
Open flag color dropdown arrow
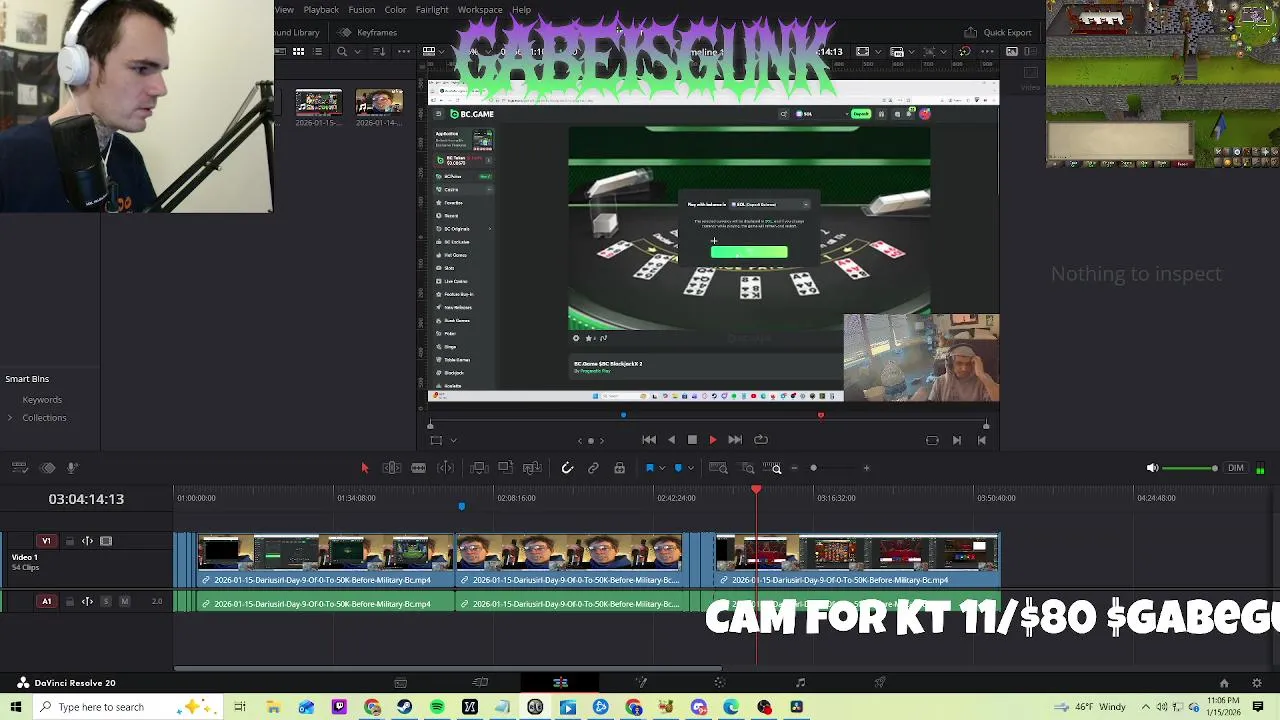[662, 468]
